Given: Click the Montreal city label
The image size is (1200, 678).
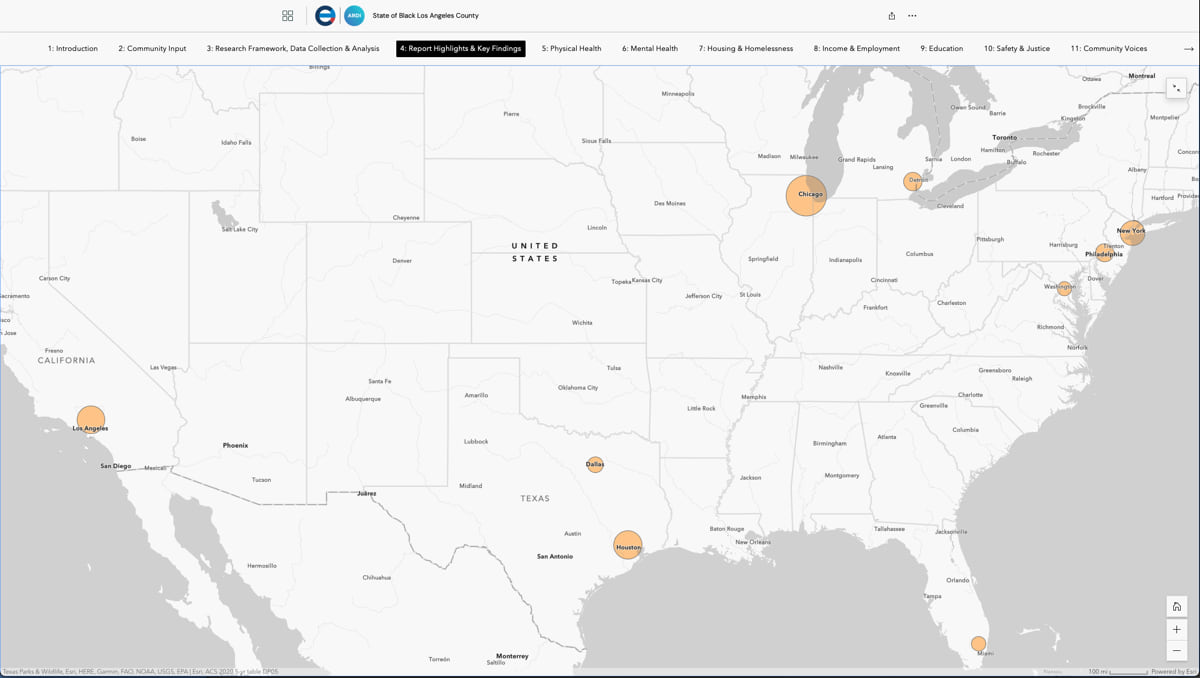Looking at the screenshot, I should 1142,76.
